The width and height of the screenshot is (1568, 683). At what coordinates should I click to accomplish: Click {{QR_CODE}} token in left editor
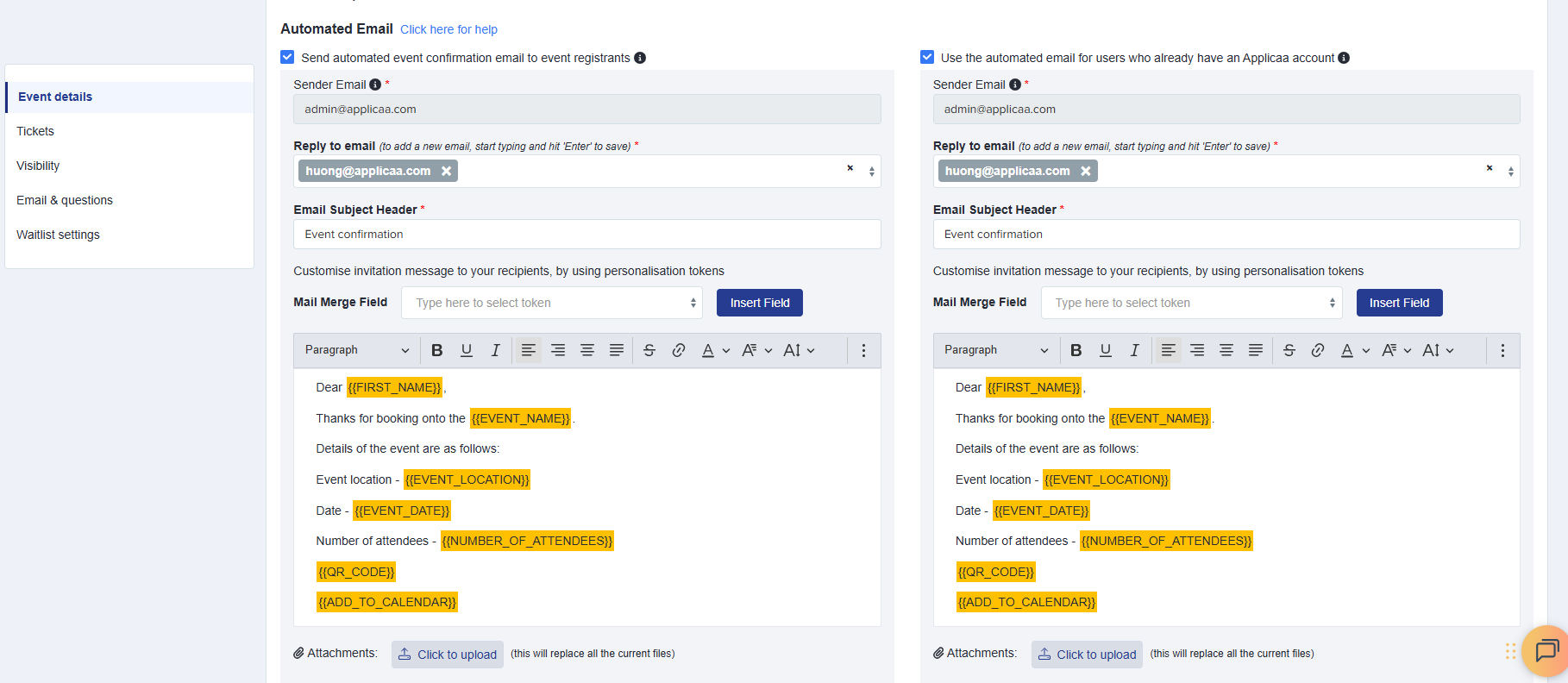pyautogui.click(x=356, y=572)
